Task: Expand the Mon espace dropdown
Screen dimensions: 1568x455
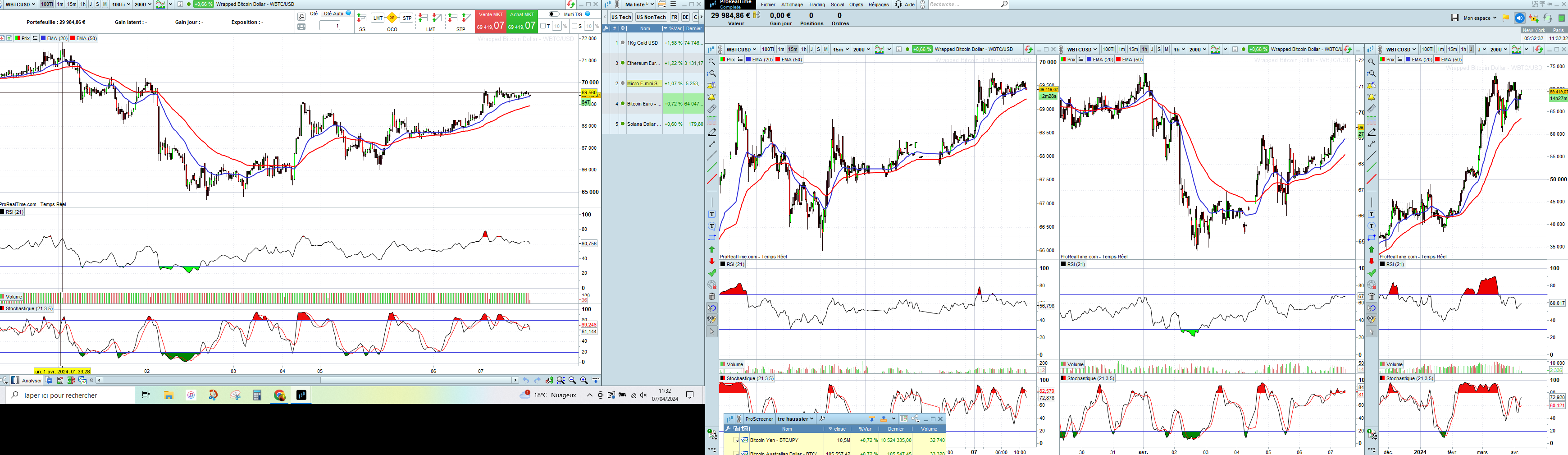Action: pyautogui.click(x=1480, y=18)
